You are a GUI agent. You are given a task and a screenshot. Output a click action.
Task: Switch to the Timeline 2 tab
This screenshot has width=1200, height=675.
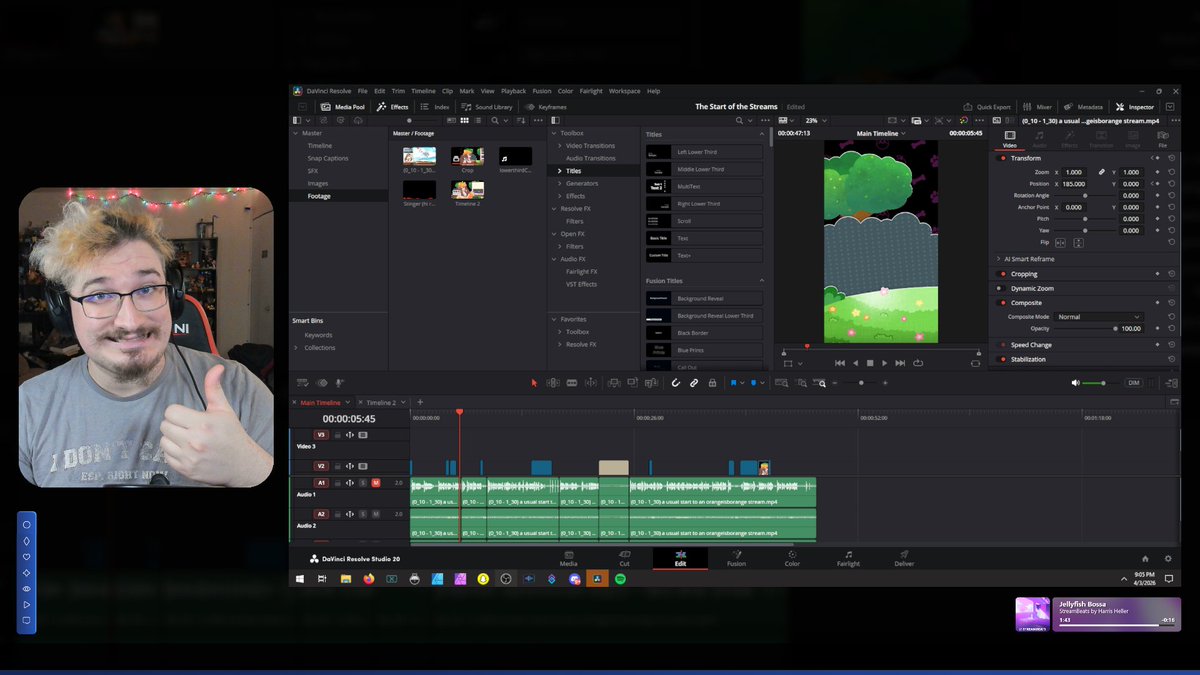380,403
